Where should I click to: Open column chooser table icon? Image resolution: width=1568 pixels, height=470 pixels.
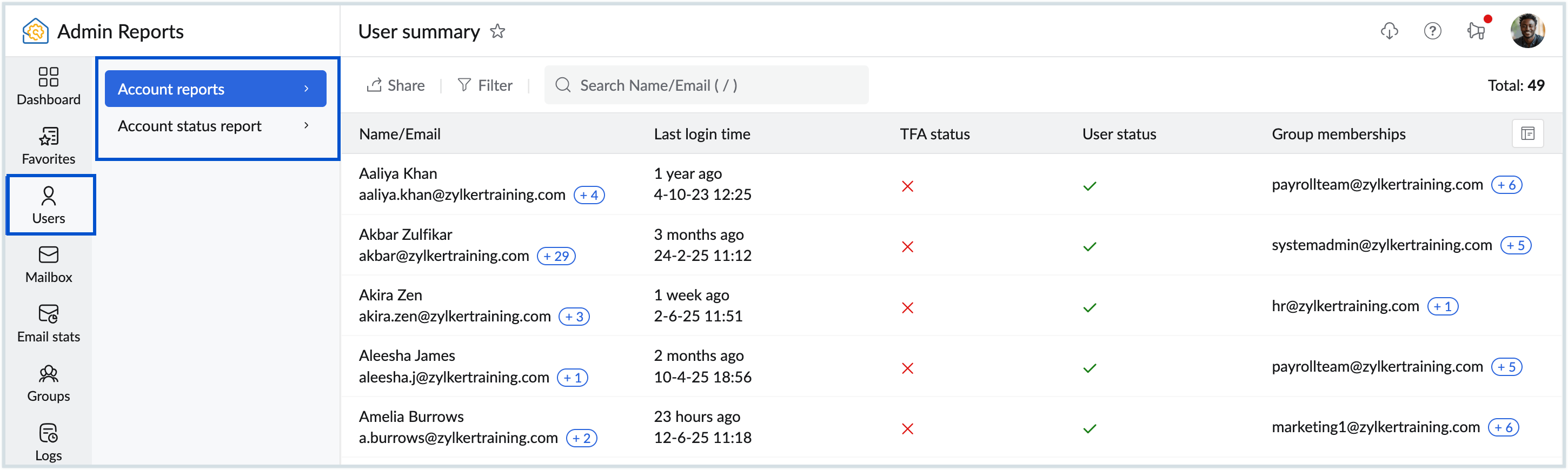(x=1527, y=134)
